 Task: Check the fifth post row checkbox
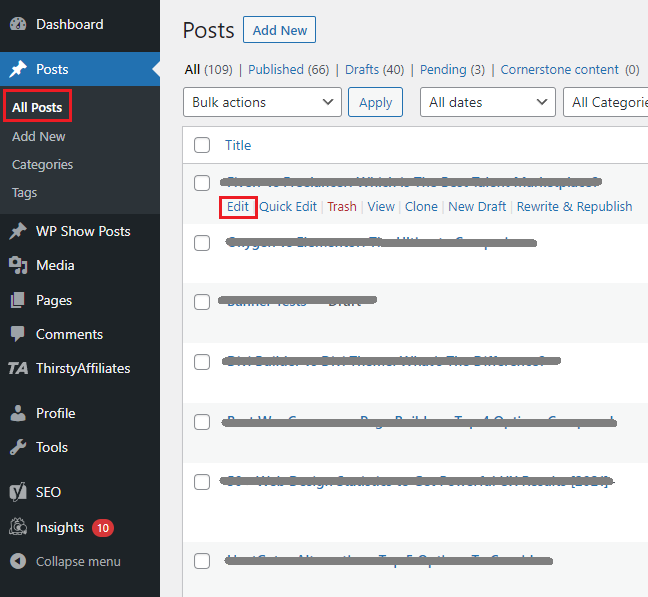(202, 422)
